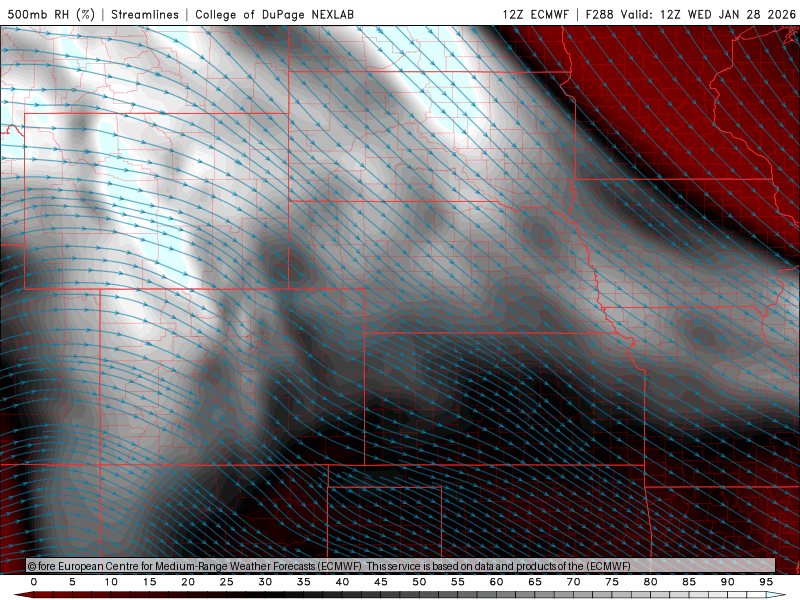Click the 55 value on color scale
This screenshot has height=600, width=800.
pyautogui.click(x=458, y=582)
